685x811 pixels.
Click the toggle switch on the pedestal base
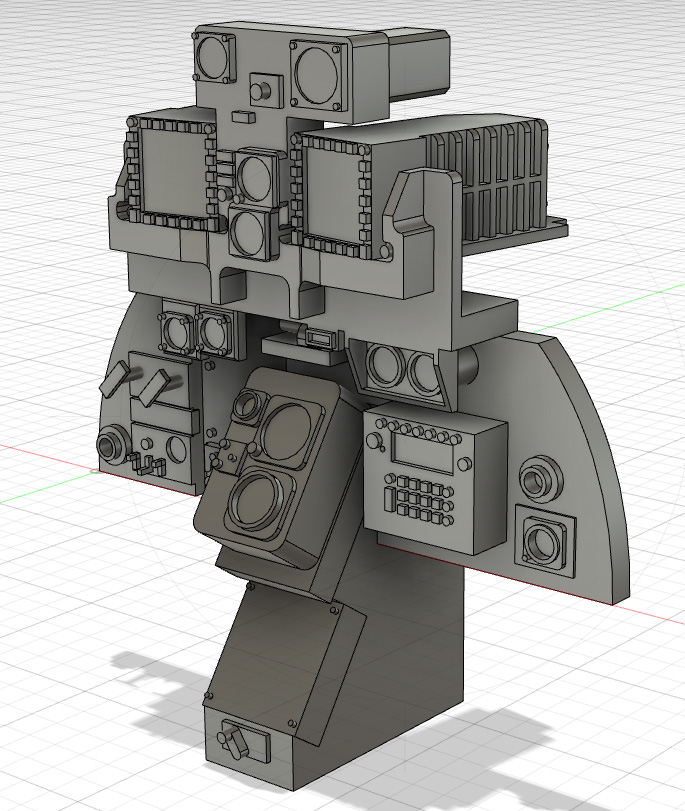pos(234,742)
